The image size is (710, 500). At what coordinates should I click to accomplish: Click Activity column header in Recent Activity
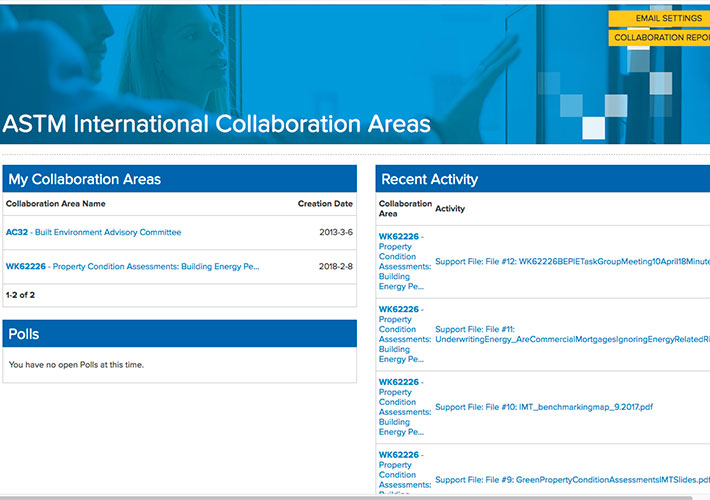point(450,209)
